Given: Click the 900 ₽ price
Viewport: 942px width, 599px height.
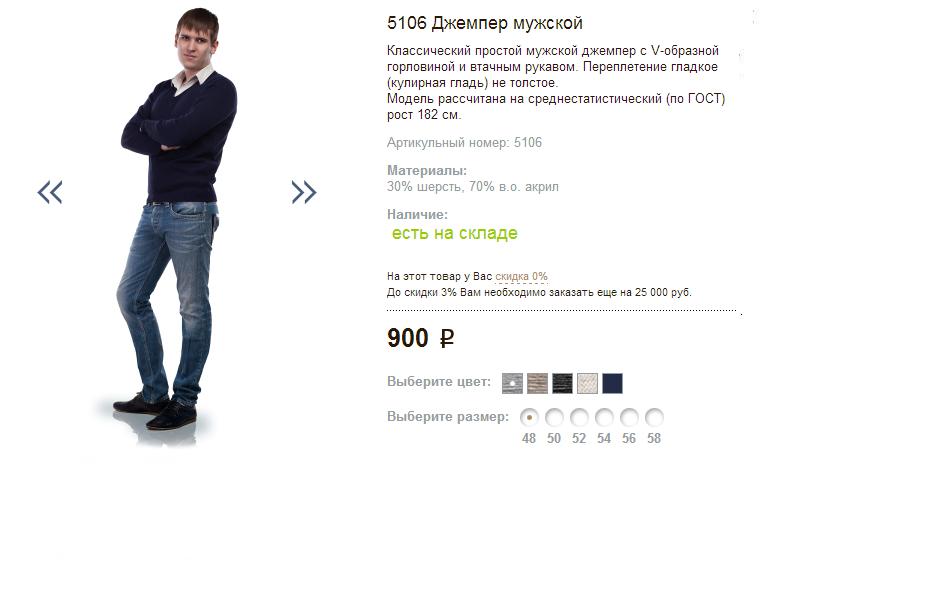Looking at the screenshot, I should pyautogui.click(x=421, y=338).
